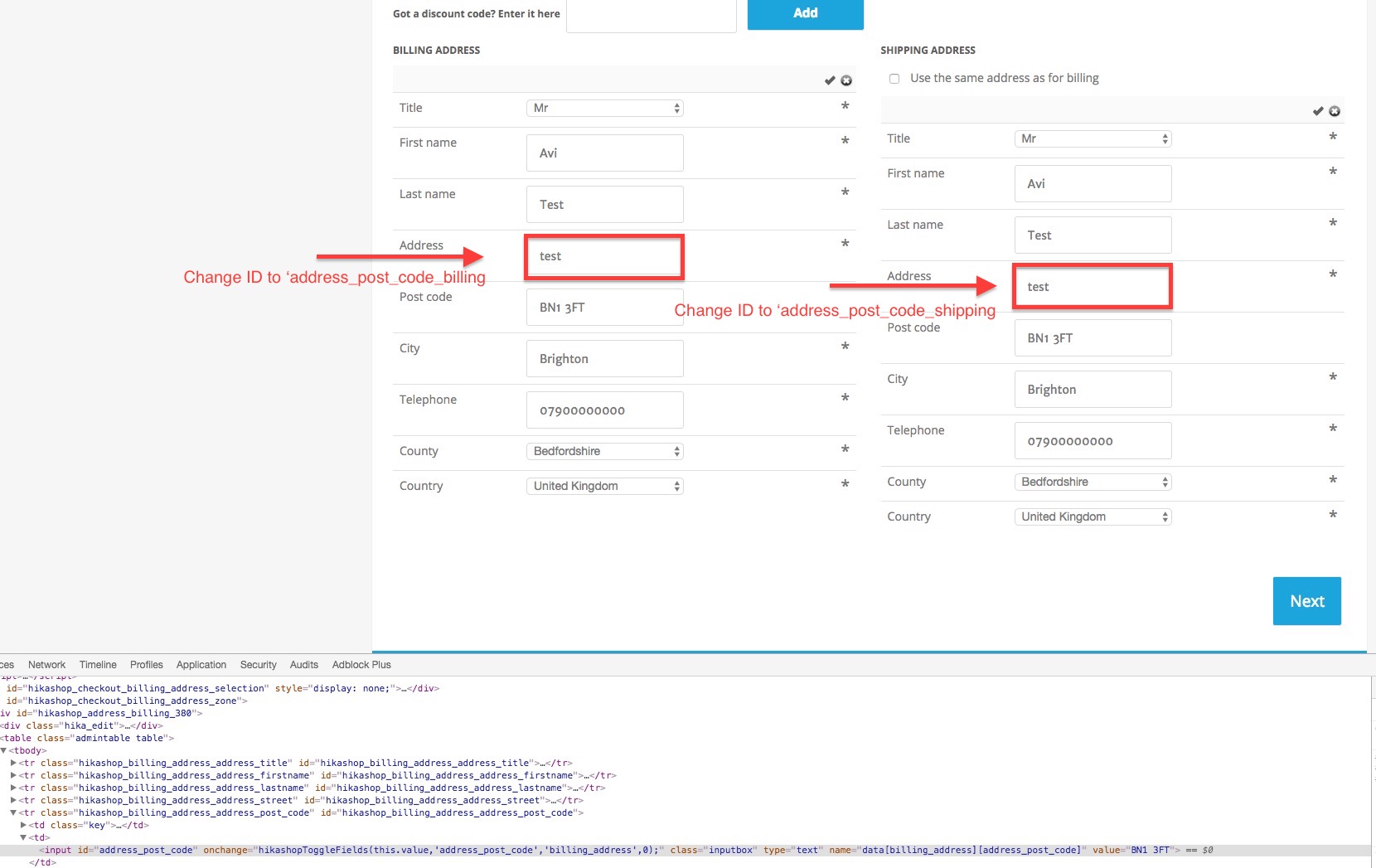Select the div class="hika_edit" line
The image size is (1376, 868).
(x=81, y=725)
